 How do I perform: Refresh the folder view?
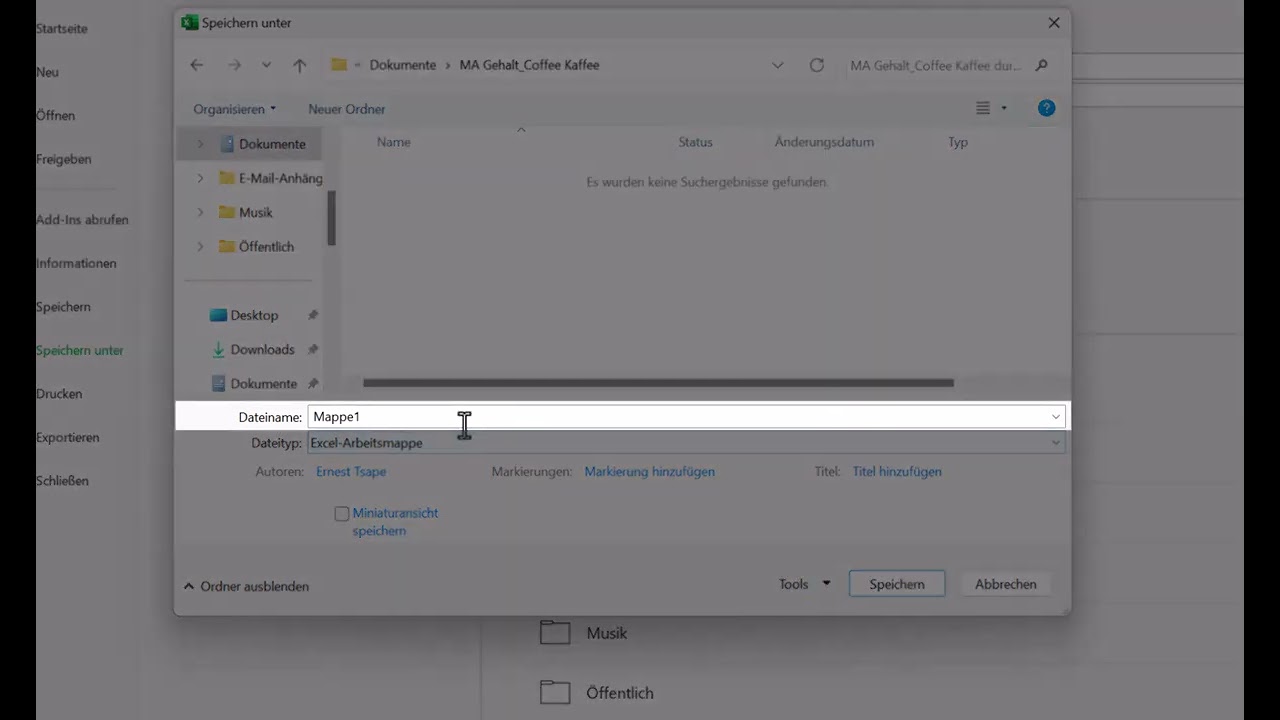(x=817, y=65)
